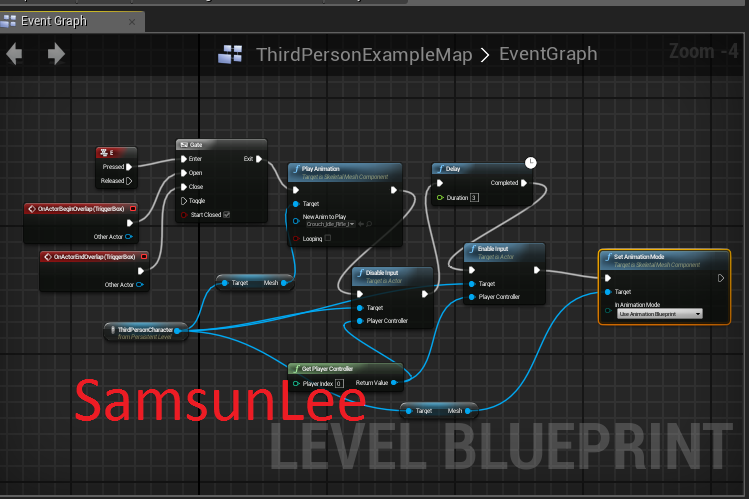Image resolution: width=749 pixels, height=499 pixels.
Task: Click the Delay node's Completed pin
Action: pos(524,183)
